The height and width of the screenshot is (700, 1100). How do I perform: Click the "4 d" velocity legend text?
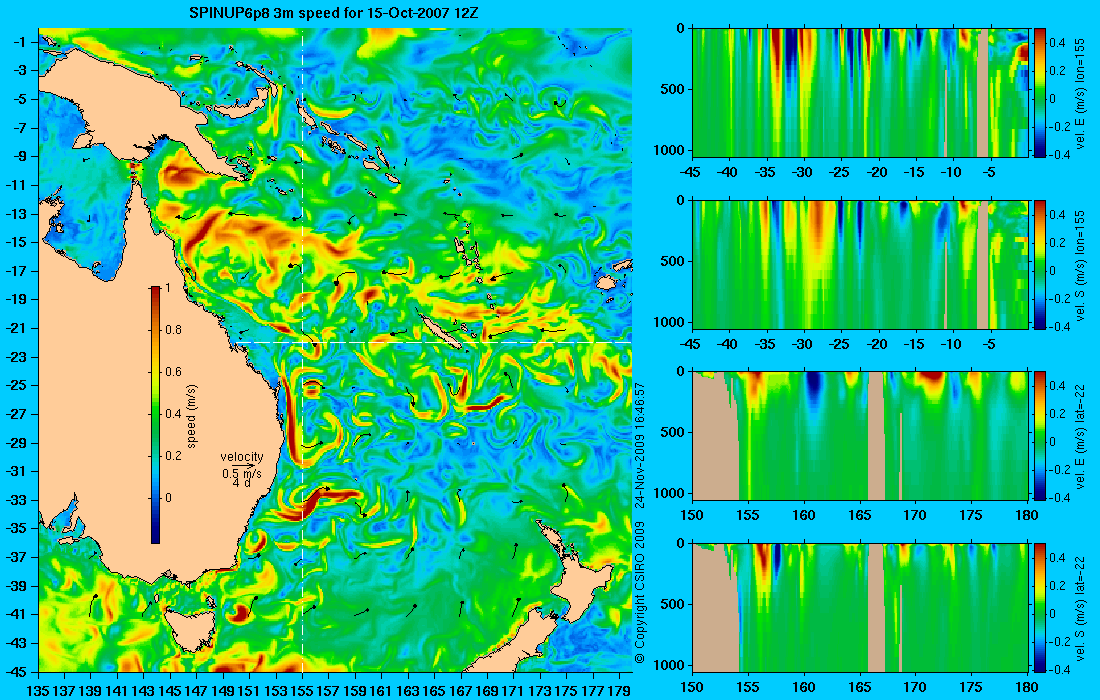241,483
